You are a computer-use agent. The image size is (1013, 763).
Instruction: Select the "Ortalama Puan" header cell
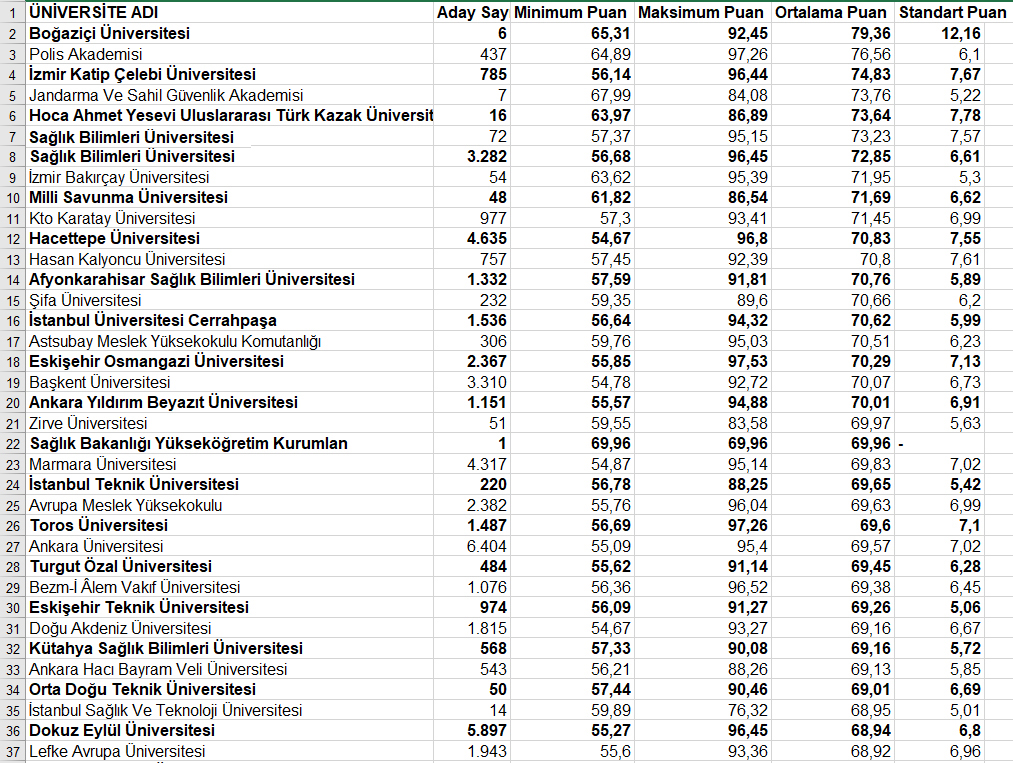[833, 12]
